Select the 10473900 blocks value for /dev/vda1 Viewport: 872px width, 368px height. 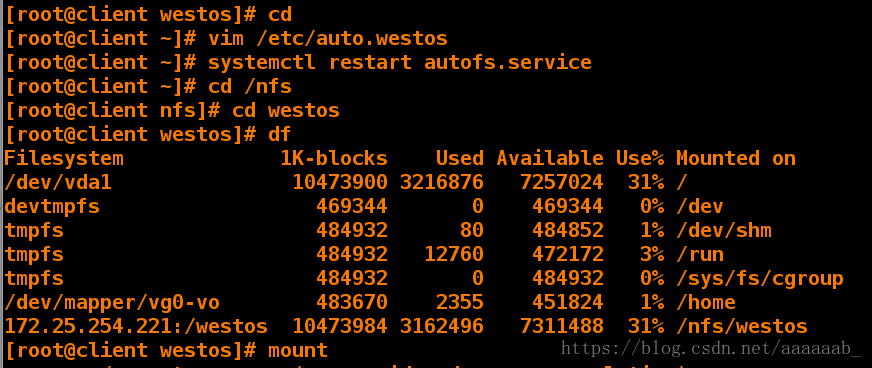click(340, 182)
